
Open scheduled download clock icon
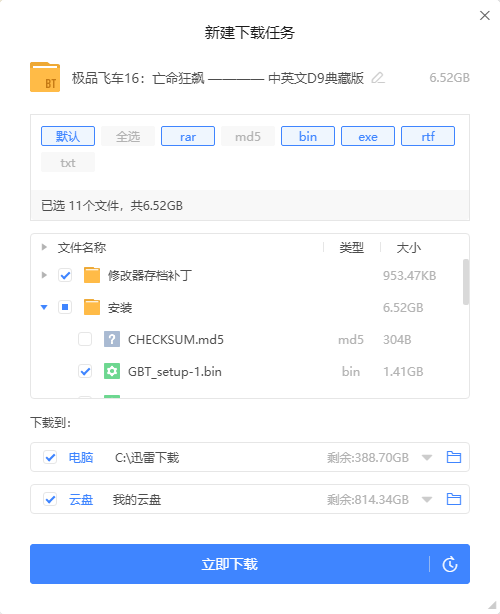pyautogui.click(x=450, y=564)
